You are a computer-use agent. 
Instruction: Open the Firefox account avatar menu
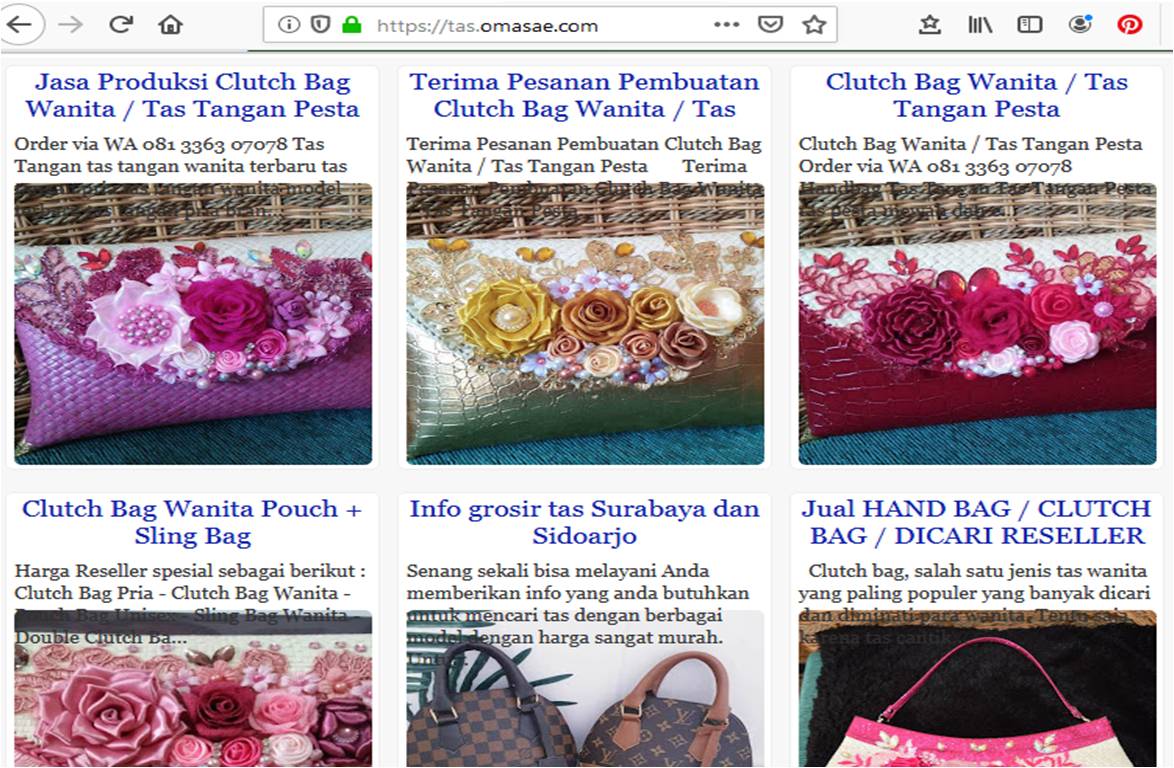[x=1080, y=25]
